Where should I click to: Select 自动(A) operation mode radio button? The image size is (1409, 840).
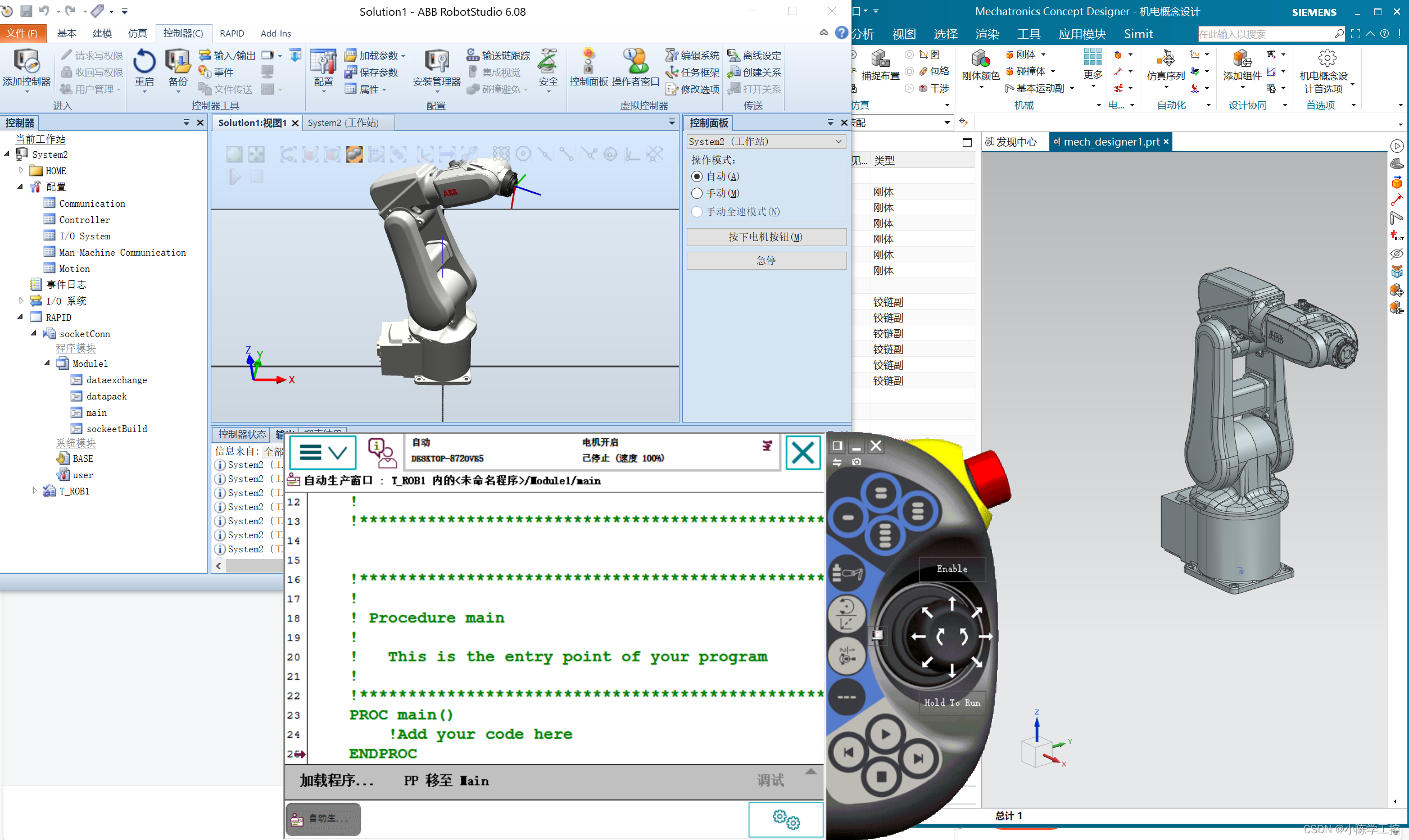tap(697, 176)
